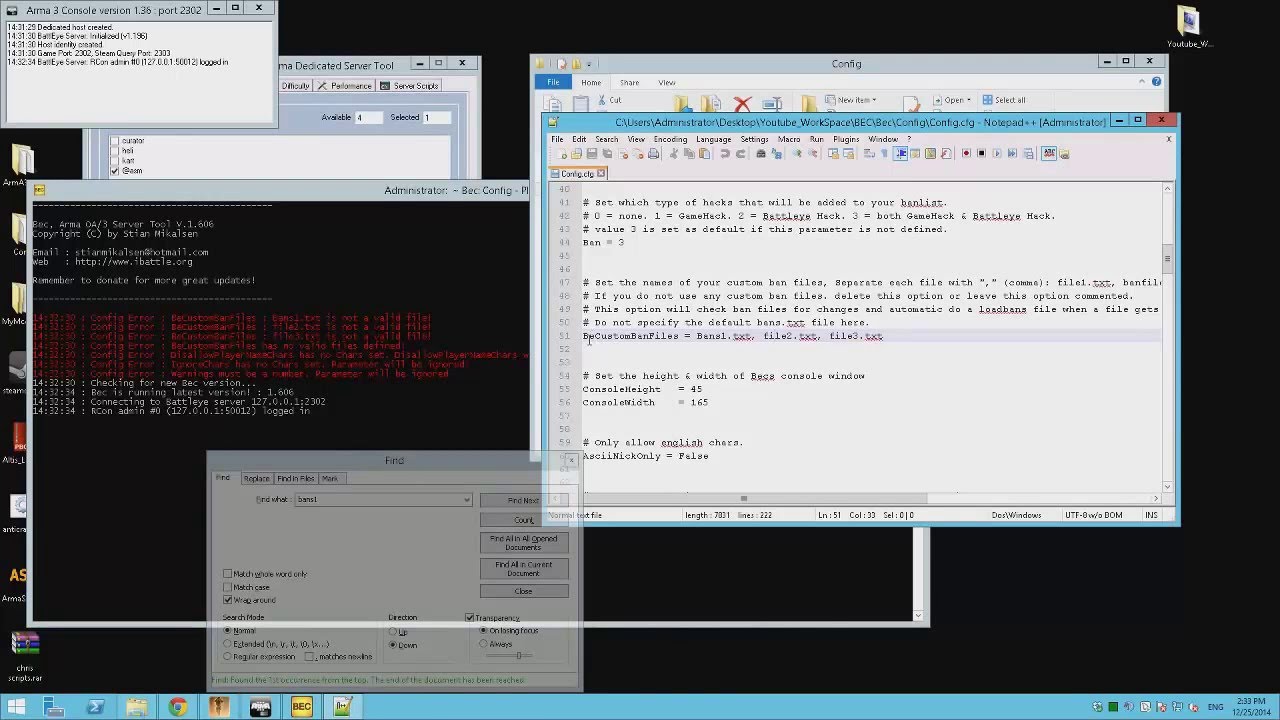This screenshot has width=1280, height=720.
Task: Click Find All in Current Document
Action: click(523, 568)
